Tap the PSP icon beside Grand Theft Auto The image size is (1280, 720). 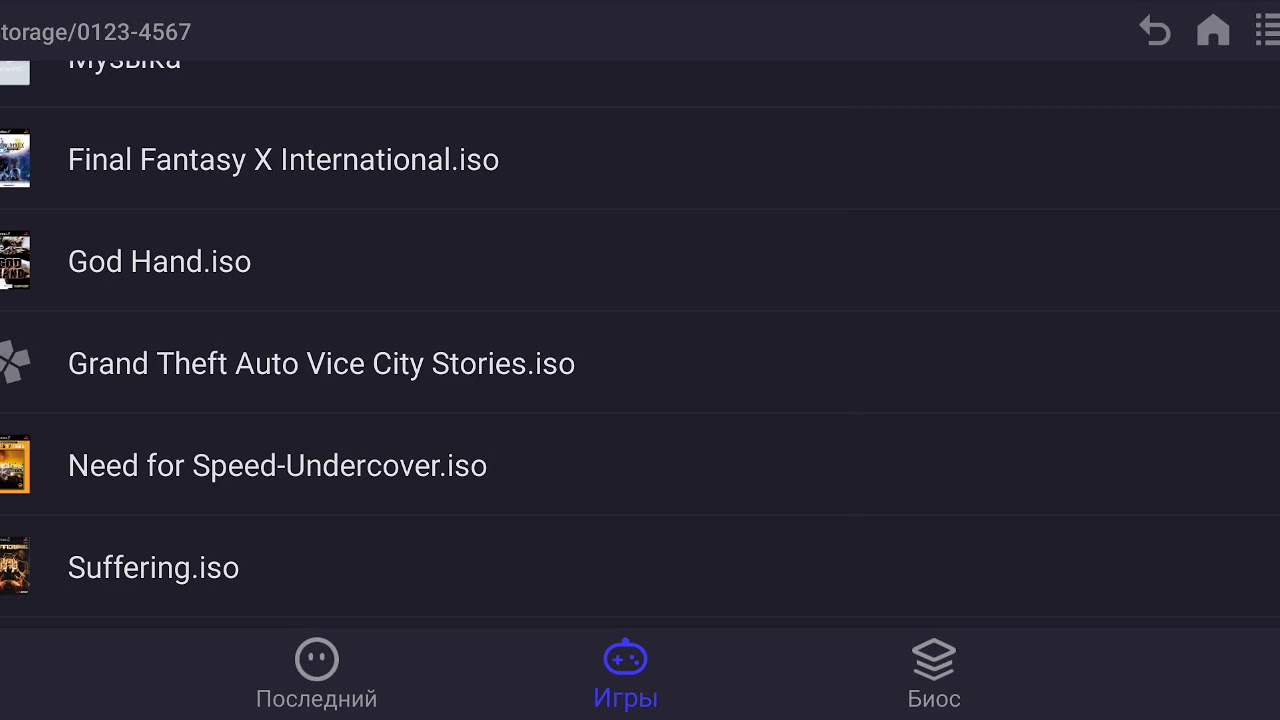(14, 363)
